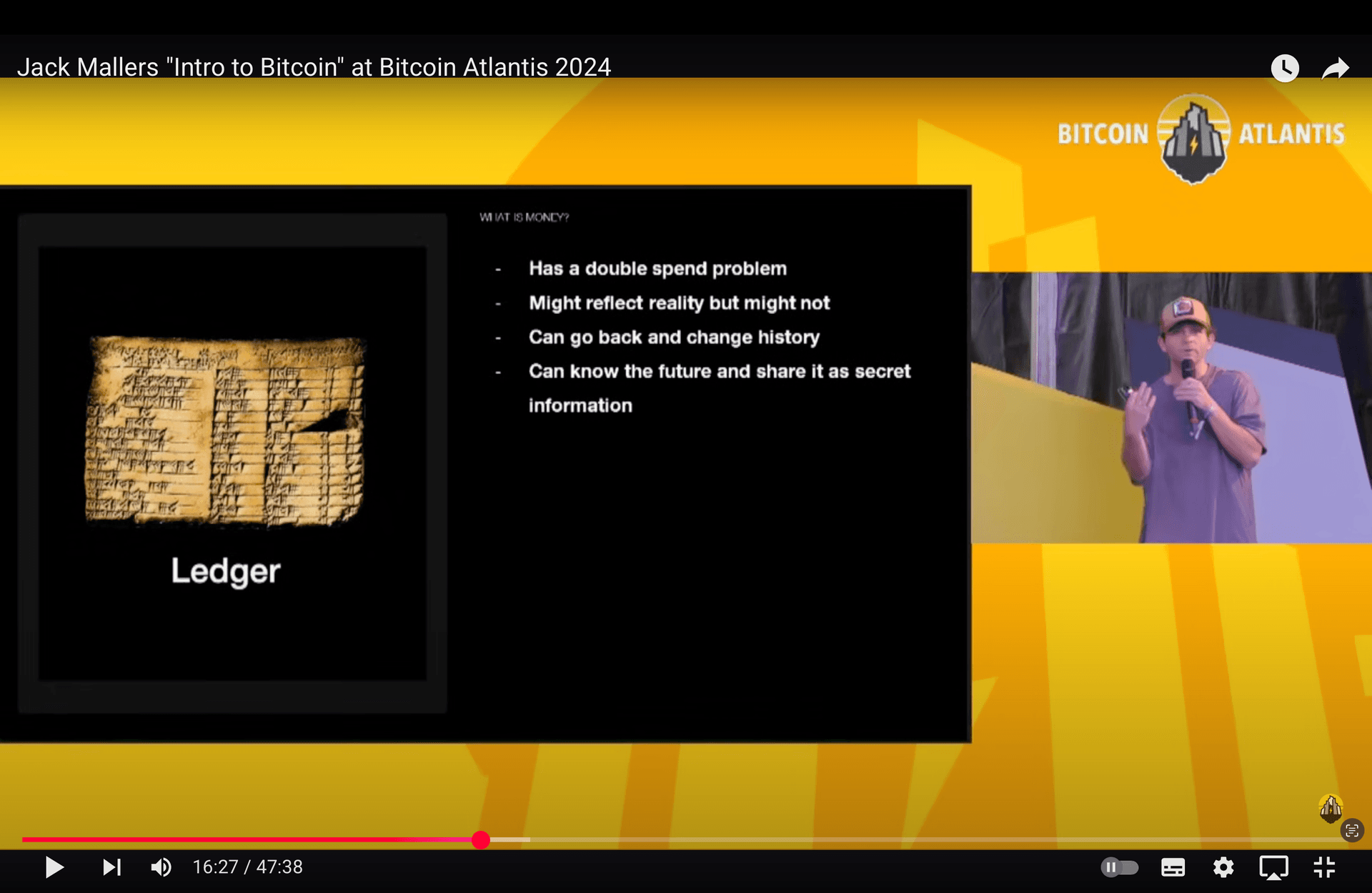The width and height of the screenshot is (1372, 893).
Task: Open the video title link
Action: point(314,67)
